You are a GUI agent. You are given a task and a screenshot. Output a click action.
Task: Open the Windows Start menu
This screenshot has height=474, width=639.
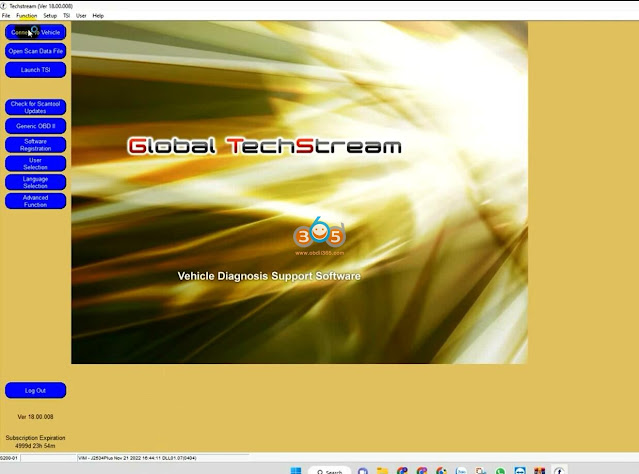click(296, 471)
